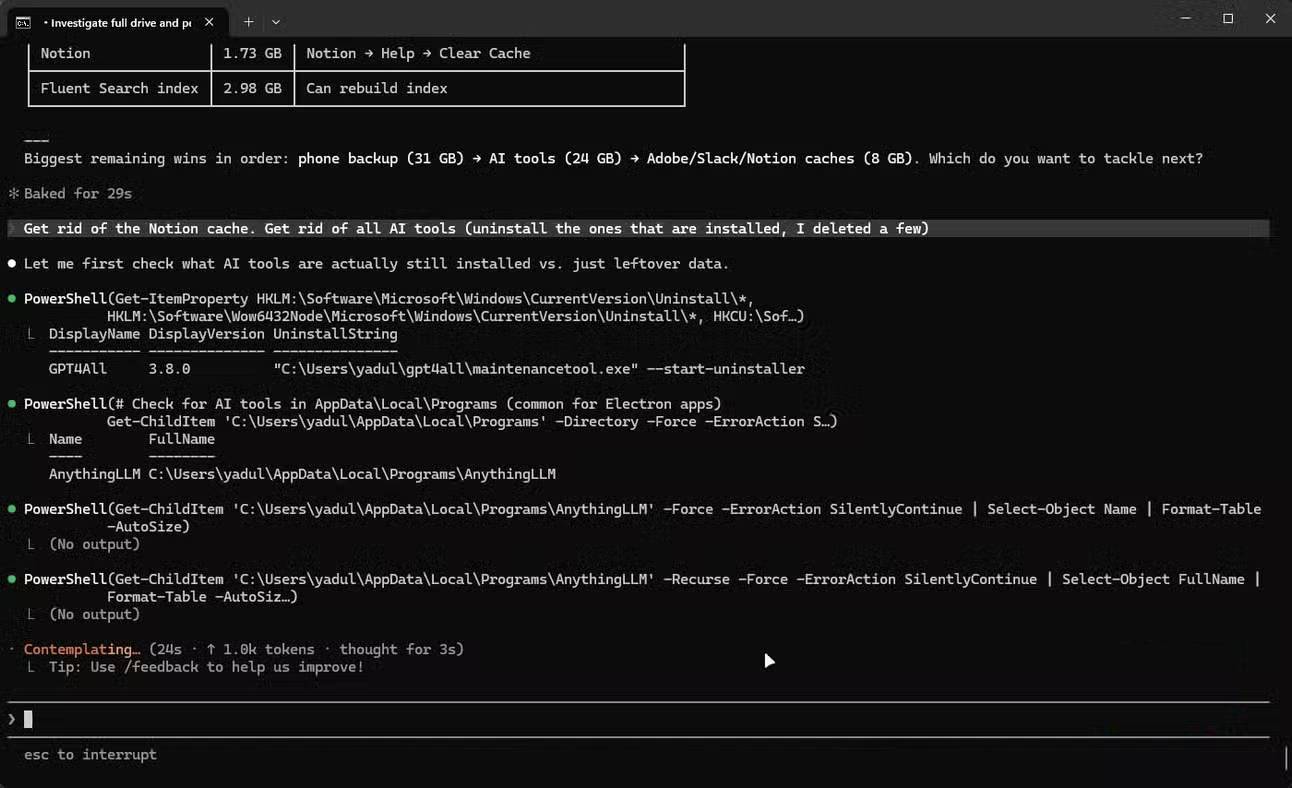Click the '2.98 GB' size cell
Viewport: 1292px width, 788px height.
252,88
